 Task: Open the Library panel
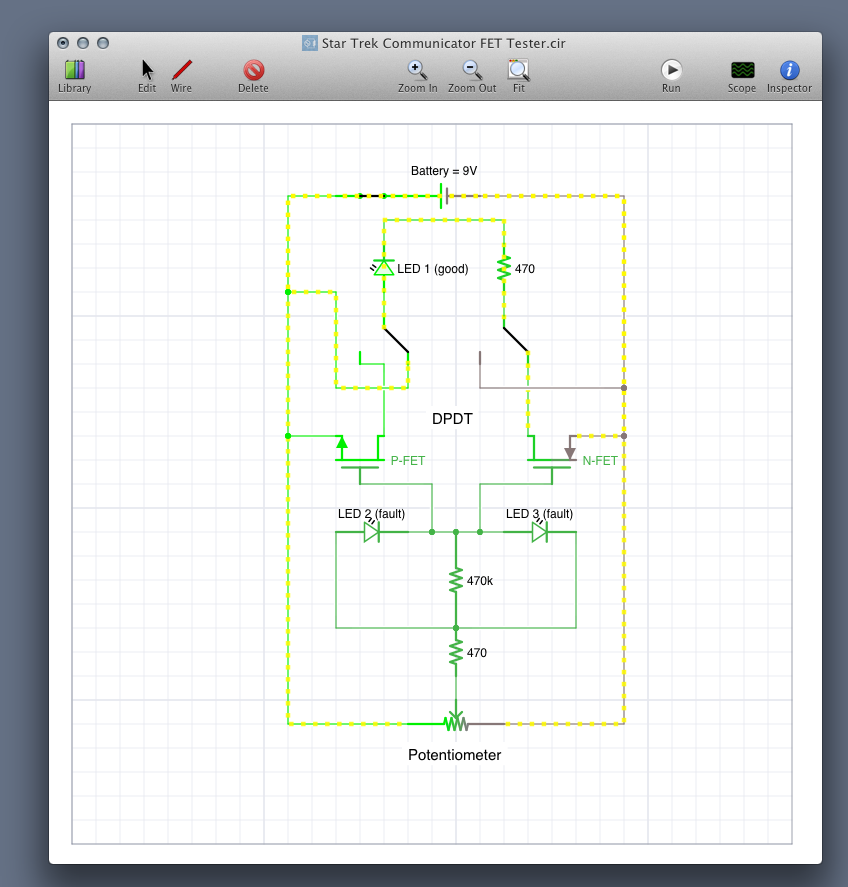pos(75,76)
